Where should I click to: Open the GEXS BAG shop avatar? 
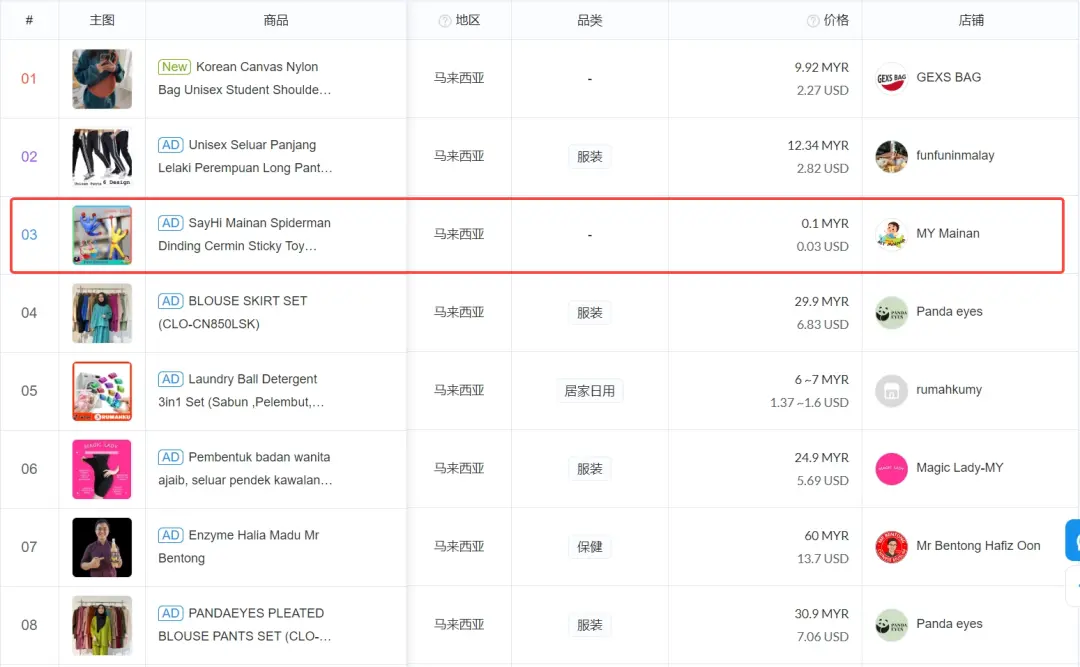tap(891, 79)
